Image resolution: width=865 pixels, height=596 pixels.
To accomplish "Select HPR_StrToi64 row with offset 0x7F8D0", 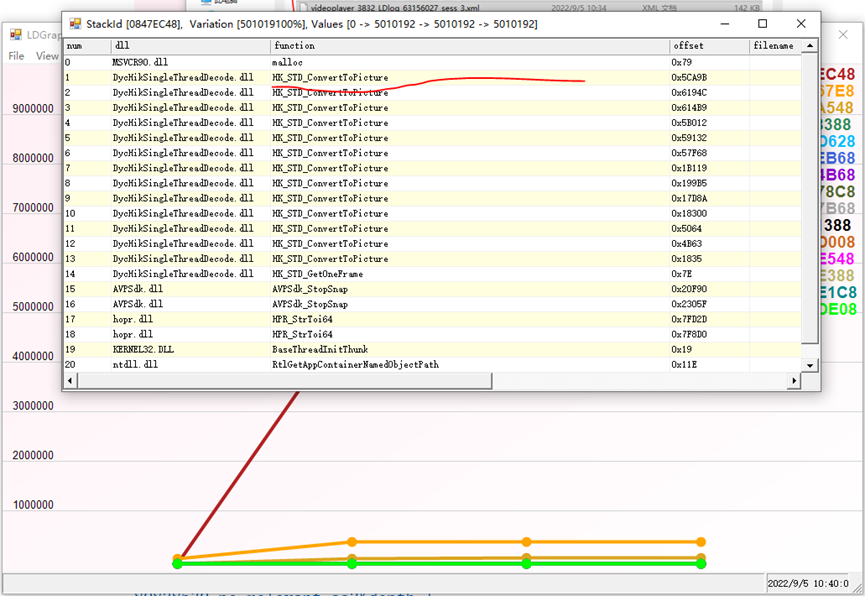I will [x=432, y=334].
